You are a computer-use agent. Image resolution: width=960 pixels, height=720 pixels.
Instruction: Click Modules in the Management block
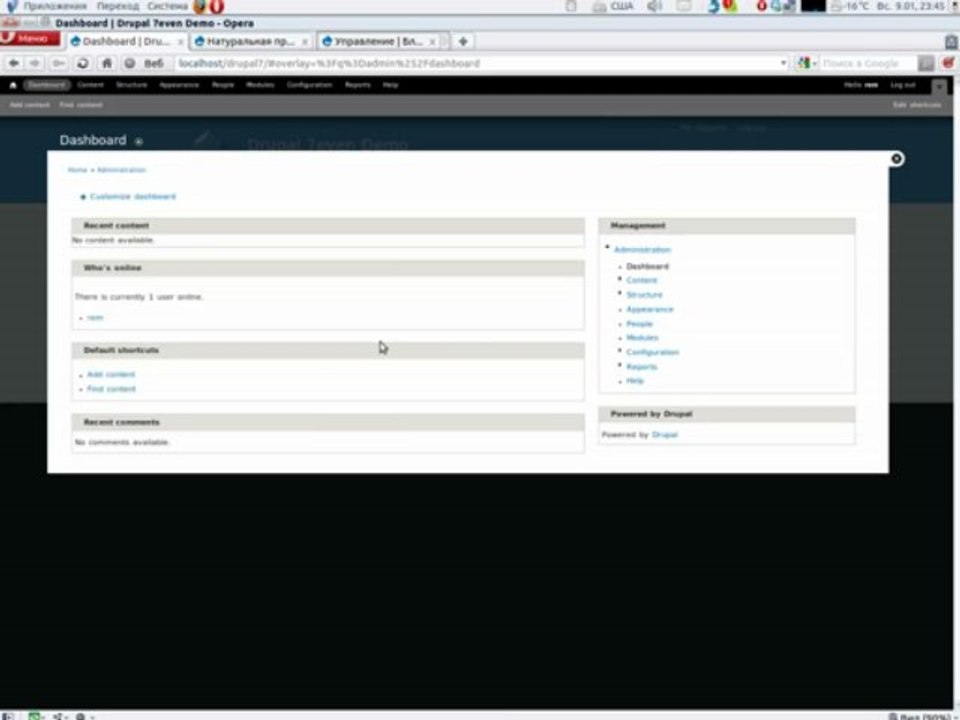[x=642, y=337]
